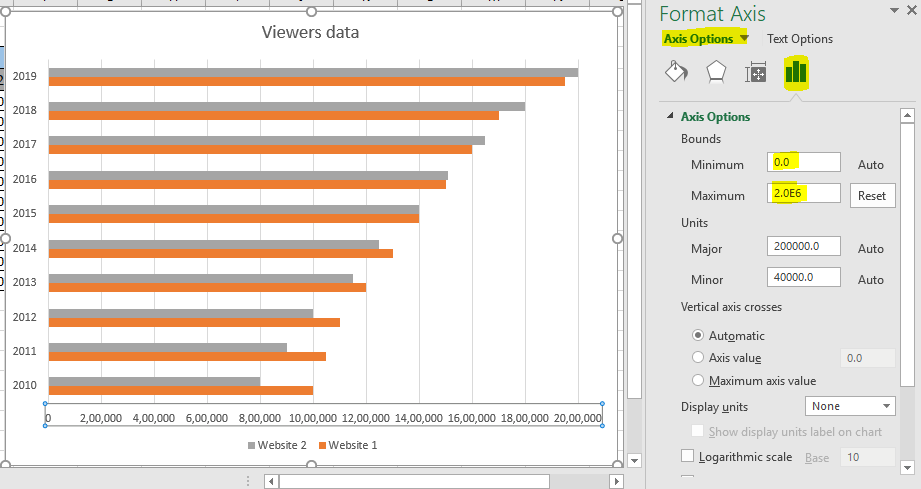921x489 pixels.
Task: Click the sheet vertical scrollbar down arrow
Action: pos(633,461)
